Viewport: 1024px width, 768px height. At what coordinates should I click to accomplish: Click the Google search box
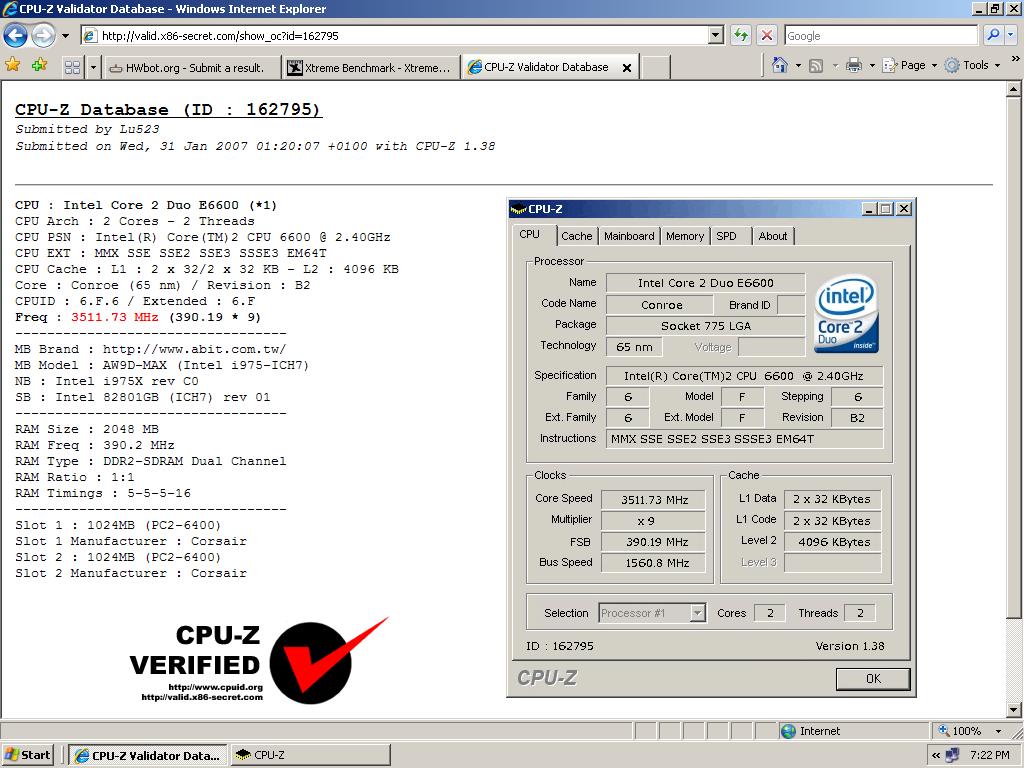(x=880, y=35)
